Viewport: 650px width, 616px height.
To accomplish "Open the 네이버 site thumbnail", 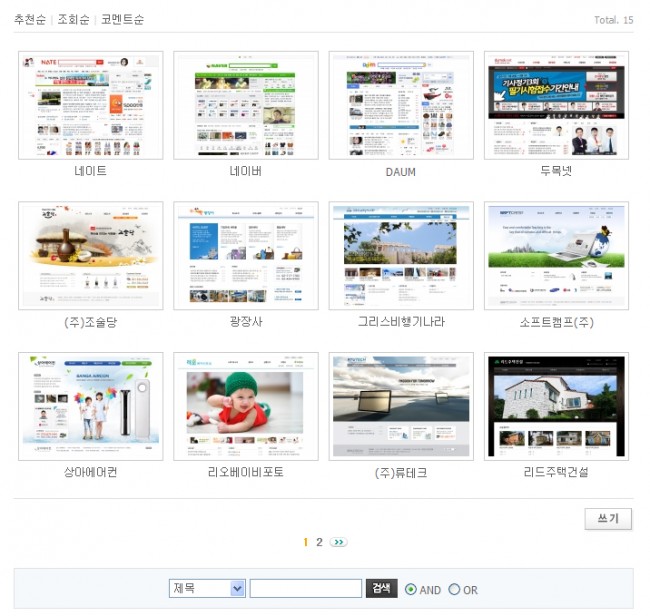I will [x=245, y=105].
